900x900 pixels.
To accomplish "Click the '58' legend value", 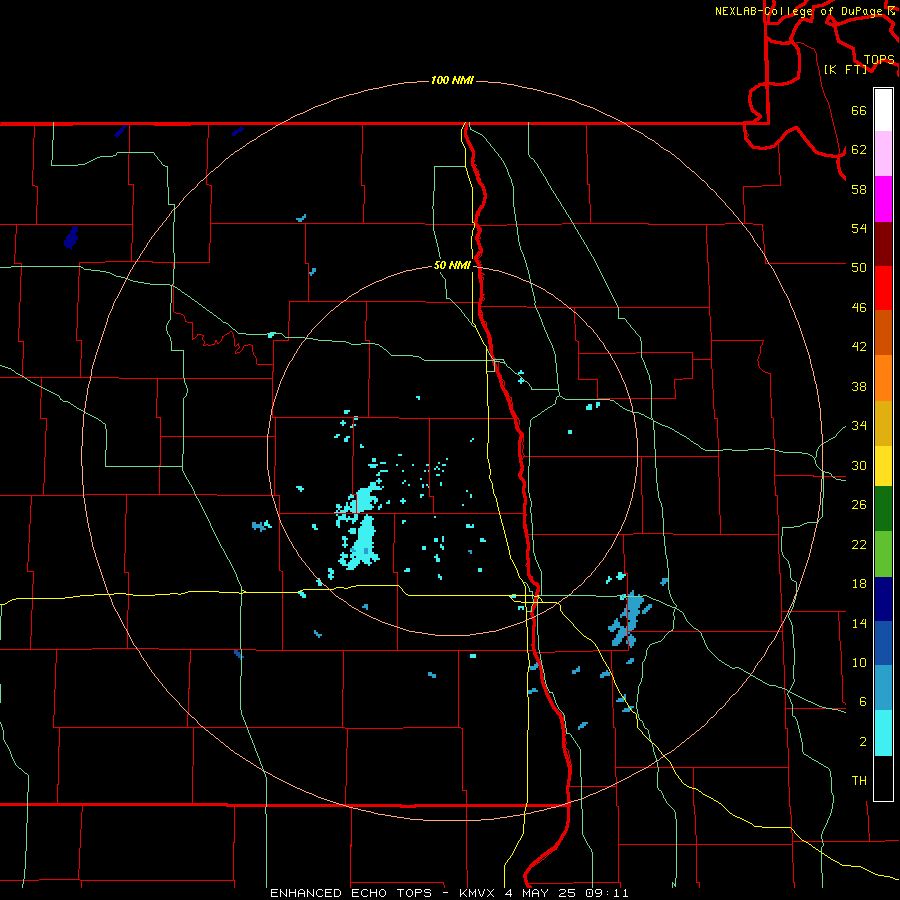I will [859, 189].
